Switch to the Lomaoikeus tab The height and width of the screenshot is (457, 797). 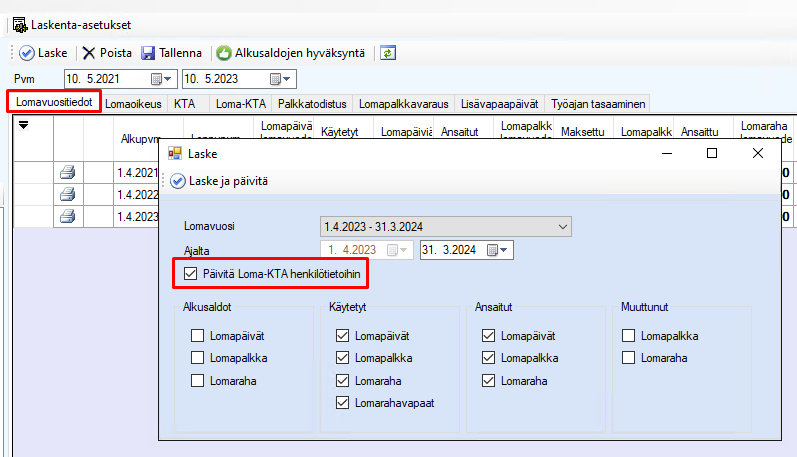coord(134,103)
